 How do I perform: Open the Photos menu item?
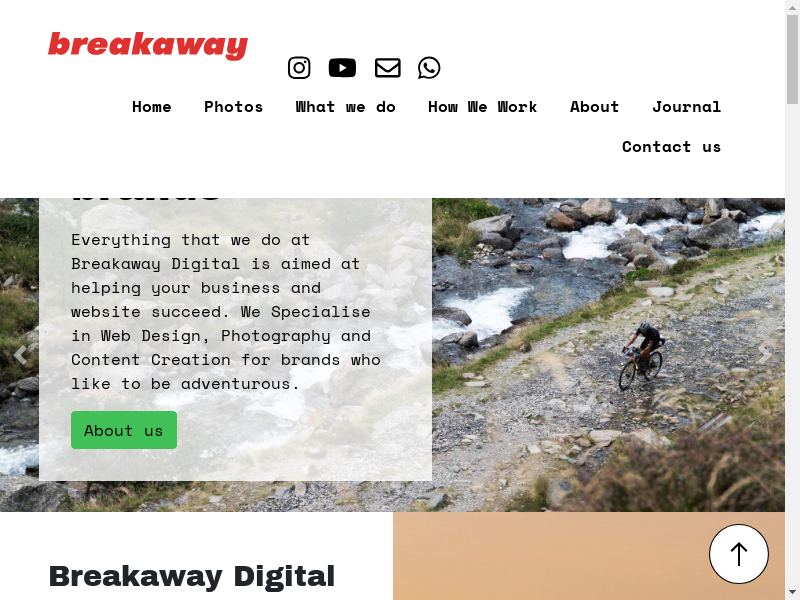[234, 107]
